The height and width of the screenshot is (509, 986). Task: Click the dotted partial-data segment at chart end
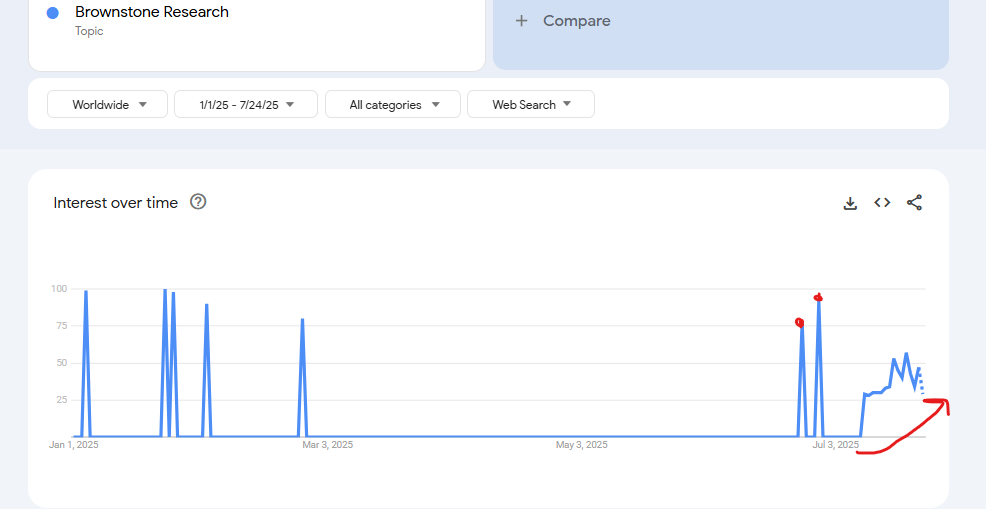(x=921, y=382)
